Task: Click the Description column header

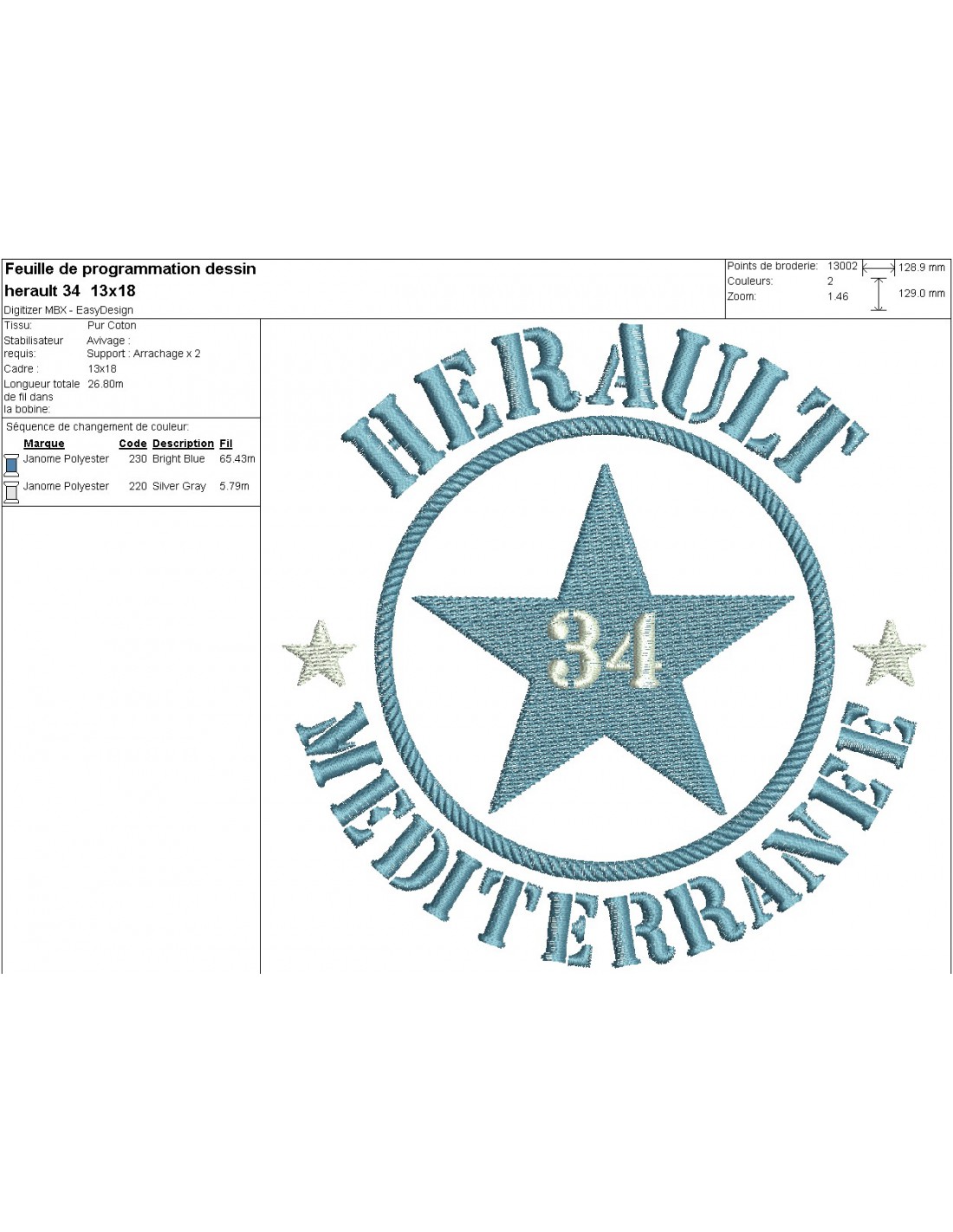Action: [x=183, y=444]
